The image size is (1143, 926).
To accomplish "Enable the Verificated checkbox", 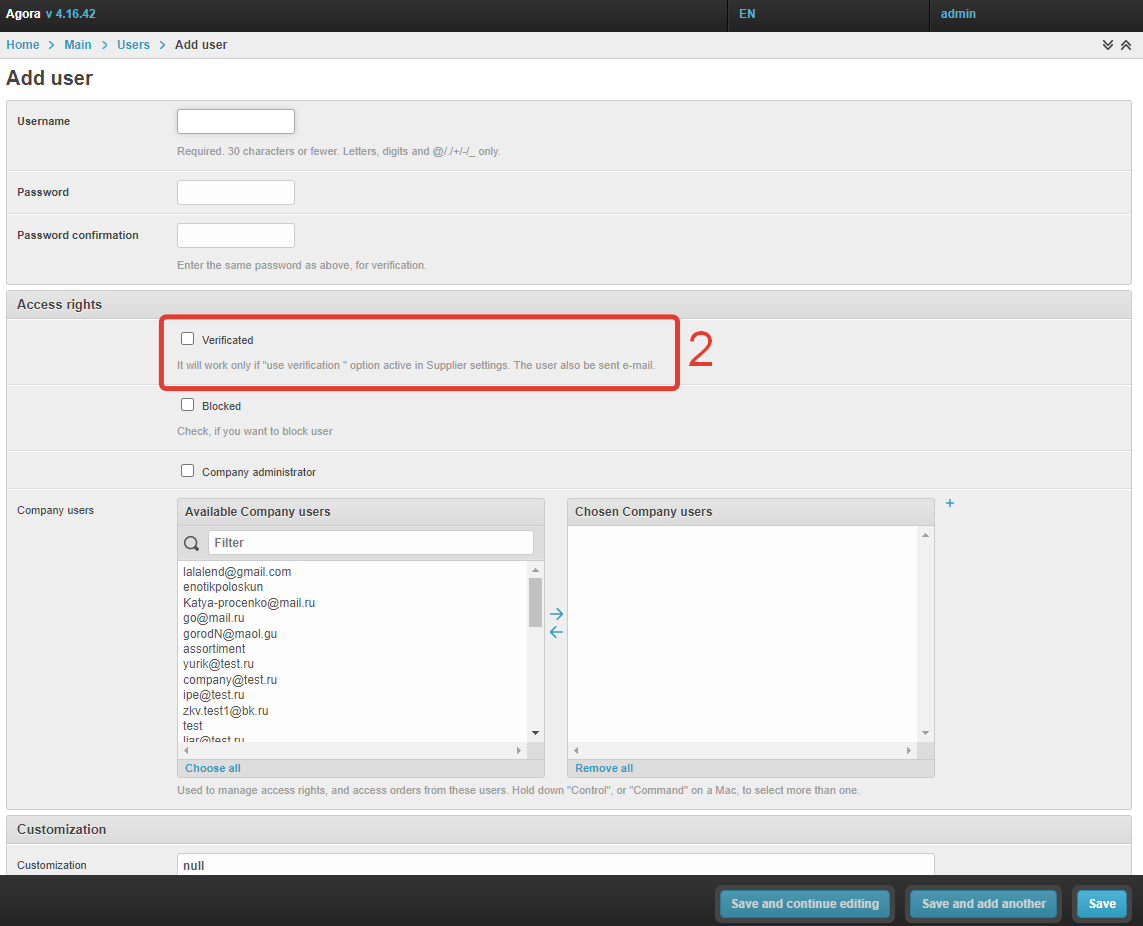I will point(187,339).
